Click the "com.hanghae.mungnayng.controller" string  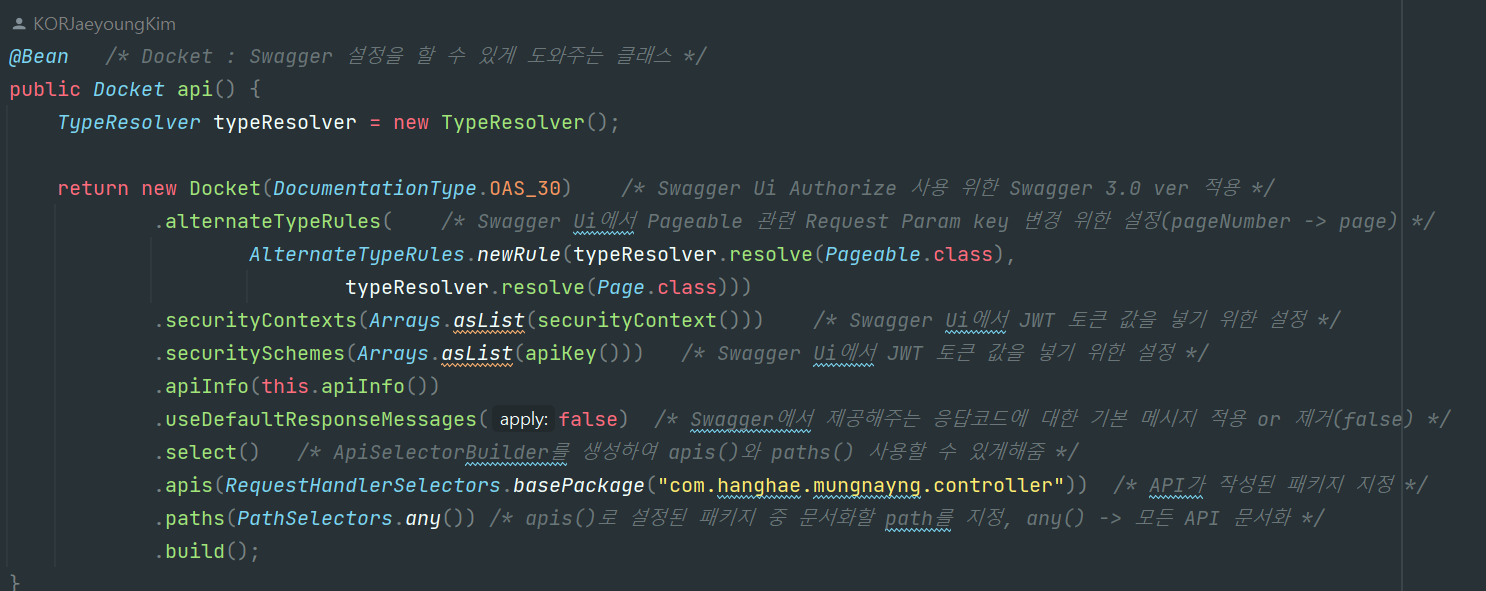(861, 485)
